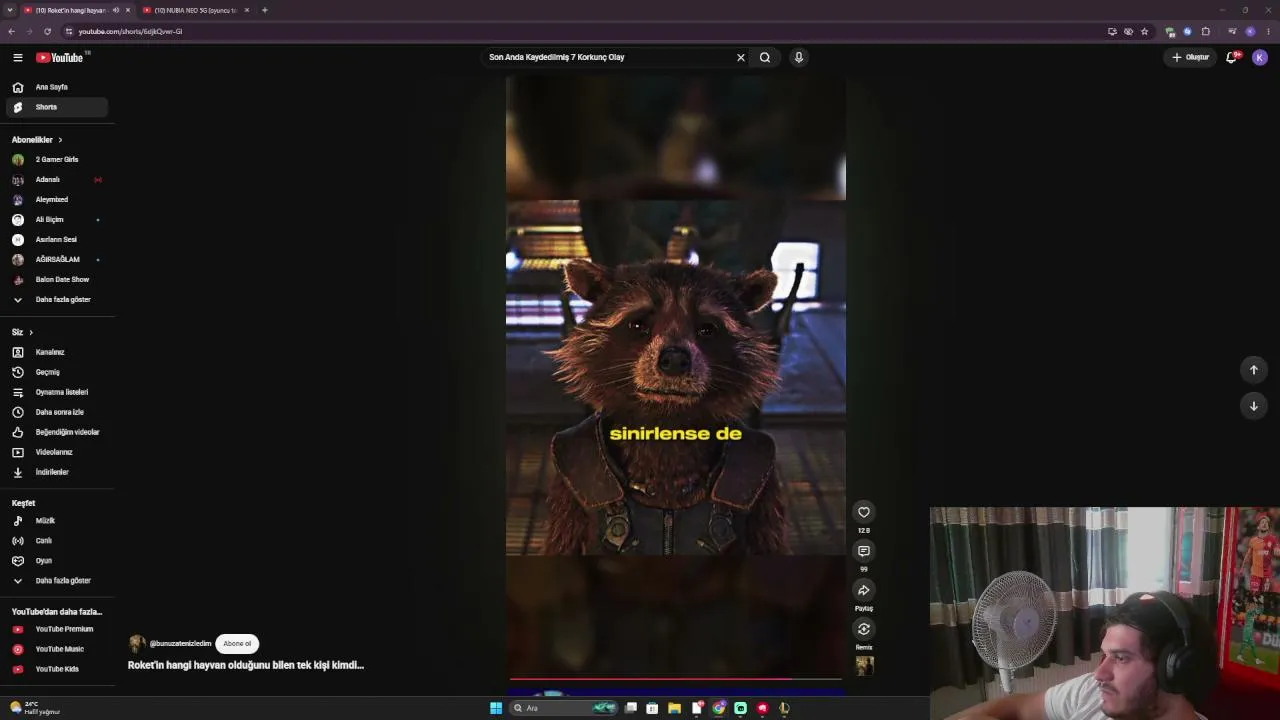The height and width of the screenshot is (720, 1280).
Task: Open YouTube Kids link
Action: 56,669
